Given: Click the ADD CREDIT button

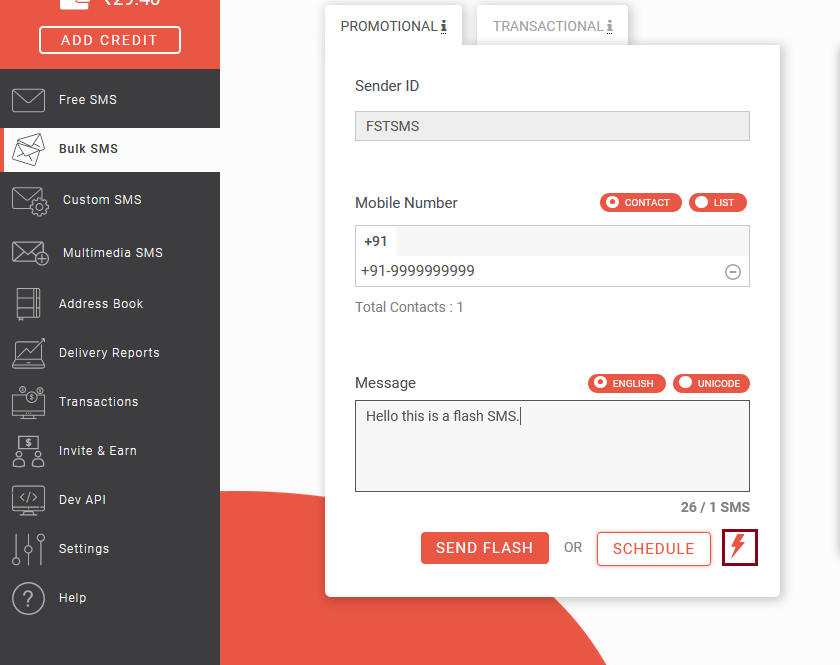Looking at the screenshot, I should 109,40.
